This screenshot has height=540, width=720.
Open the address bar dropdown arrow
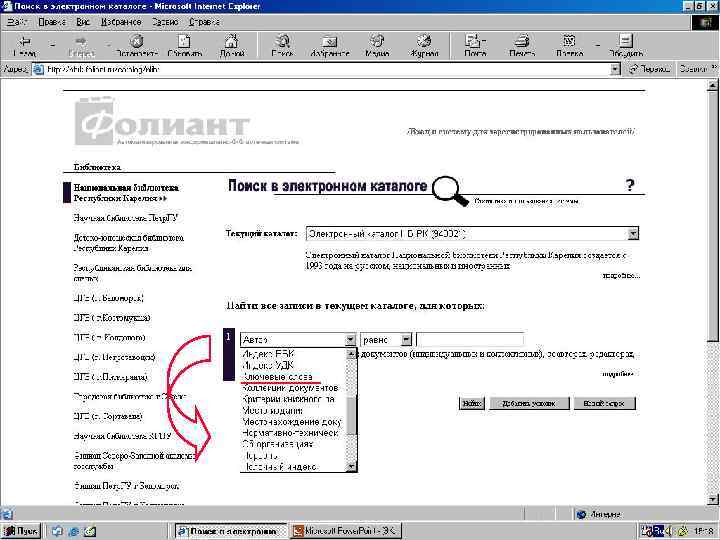click(x=615, y=69)
